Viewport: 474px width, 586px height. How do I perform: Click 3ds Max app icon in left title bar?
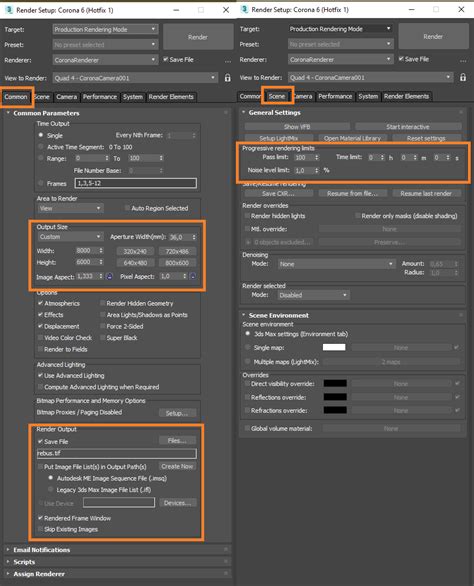pyautogui.click(x=8, y=10)
